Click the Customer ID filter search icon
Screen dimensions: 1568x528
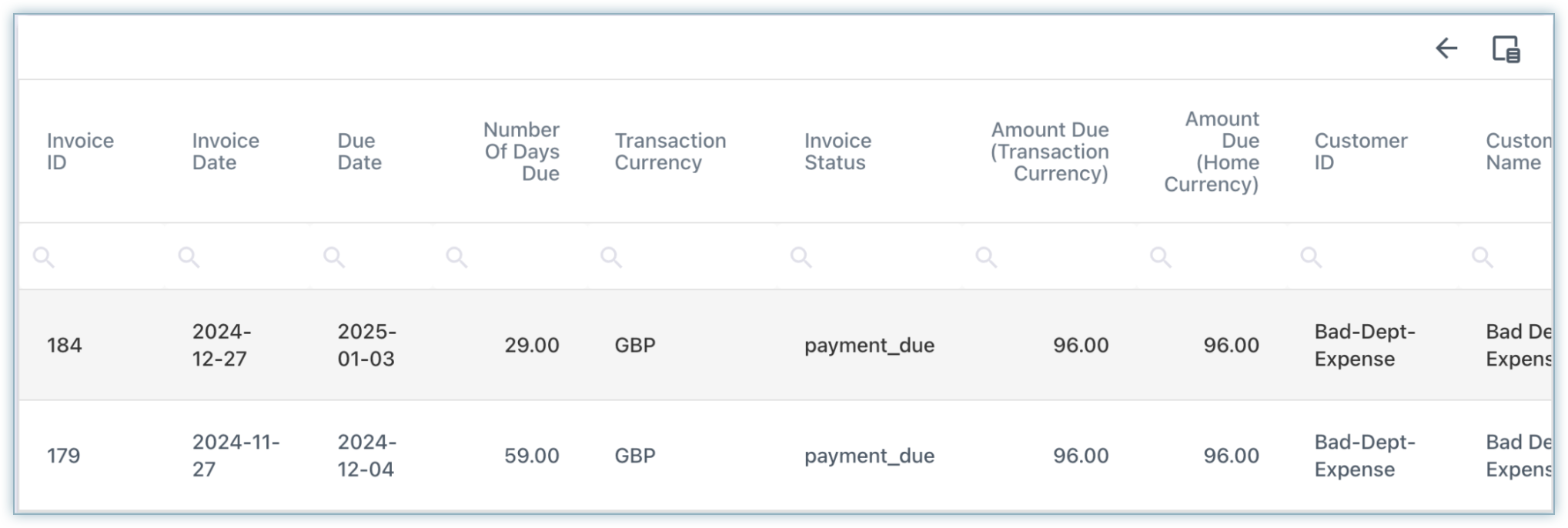tap(1311, 257)
